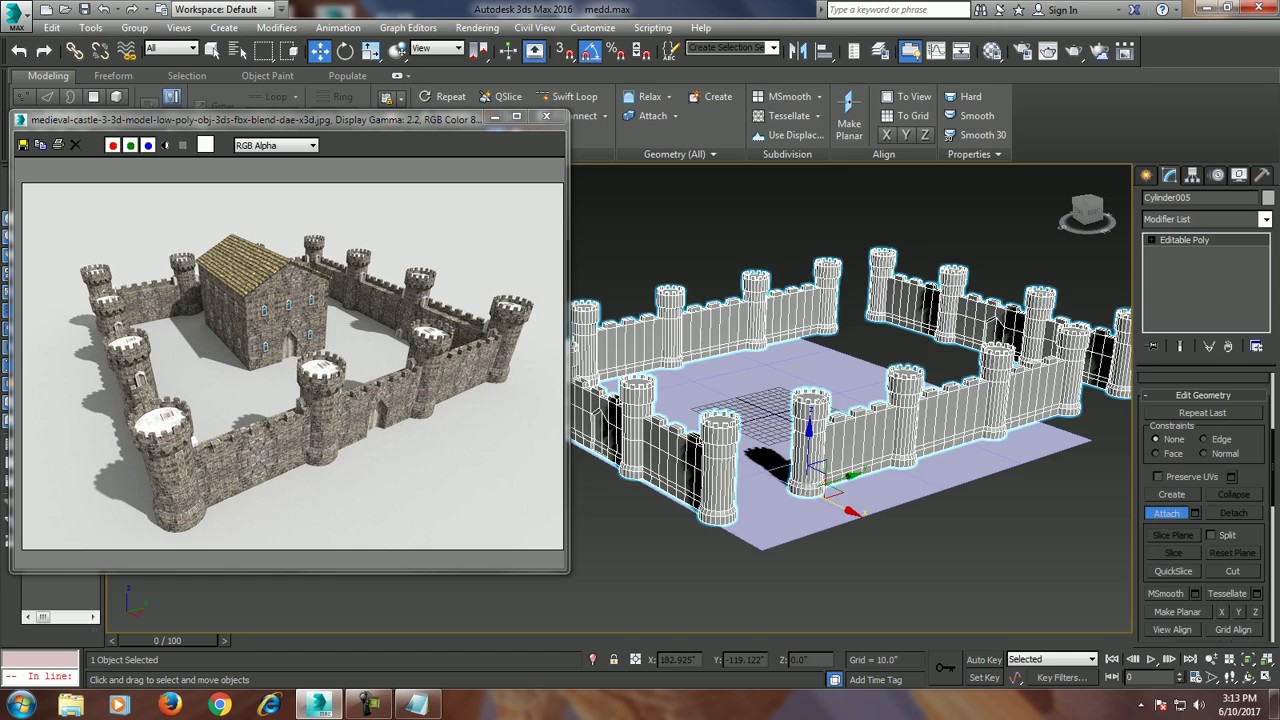Open the Utilities hammer panel icon
This screenshot has height=720, width=1280.
(x=1263, y=175)
